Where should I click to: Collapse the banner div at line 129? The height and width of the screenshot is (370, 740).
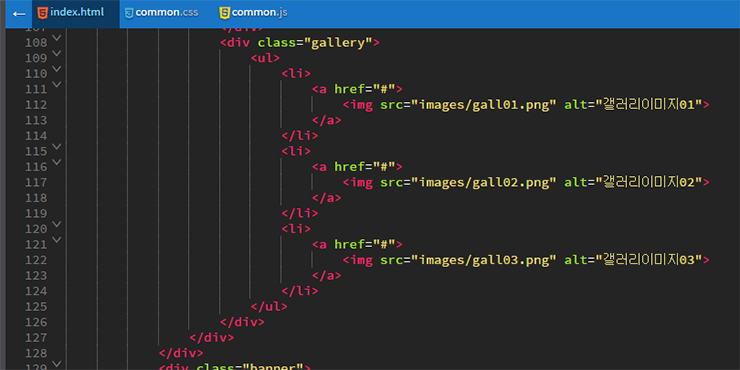tap(57, 363)
